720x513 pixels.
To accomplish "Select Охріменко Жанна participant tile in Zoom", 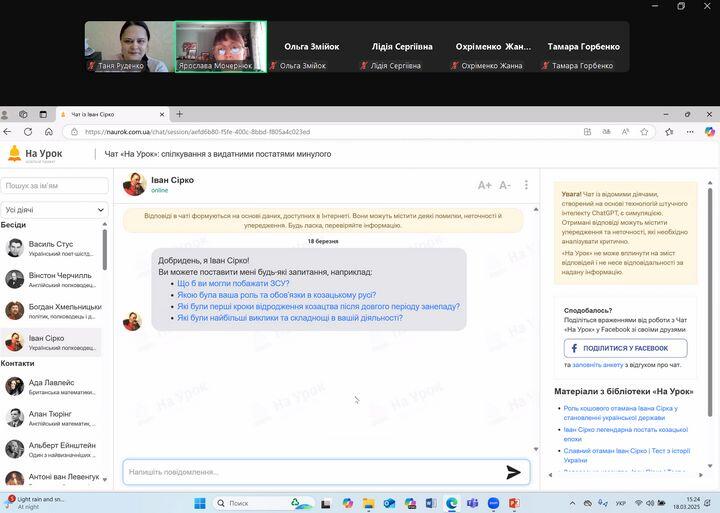I will point(493,46).
